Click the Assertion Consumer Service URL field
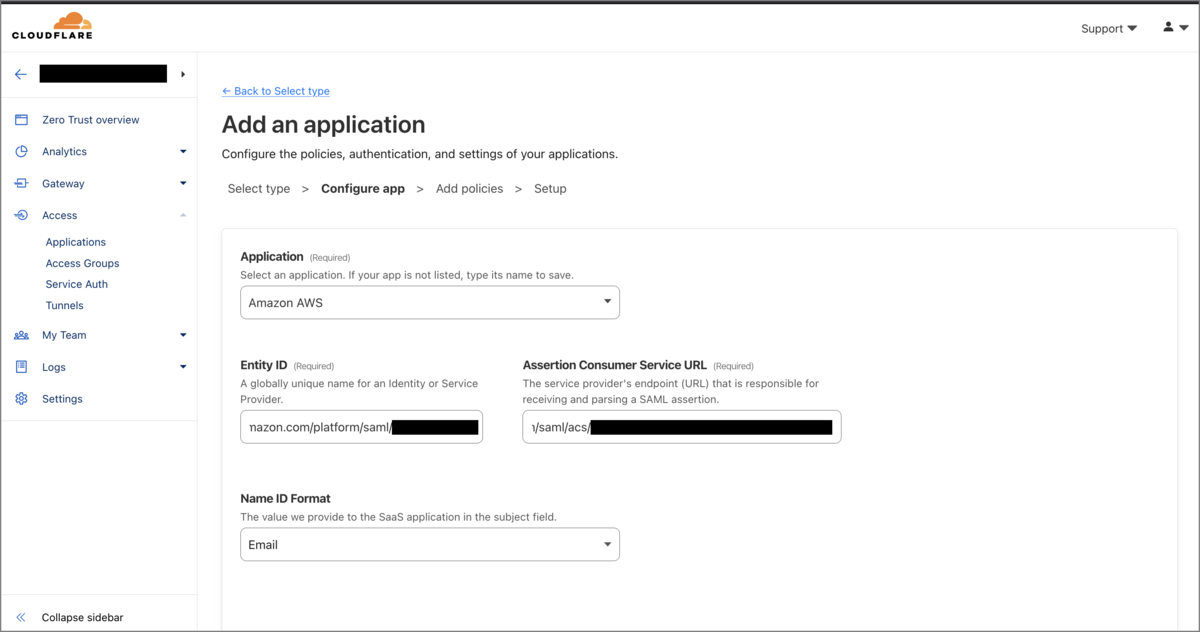1200x632 pixels. click(681, 427)
